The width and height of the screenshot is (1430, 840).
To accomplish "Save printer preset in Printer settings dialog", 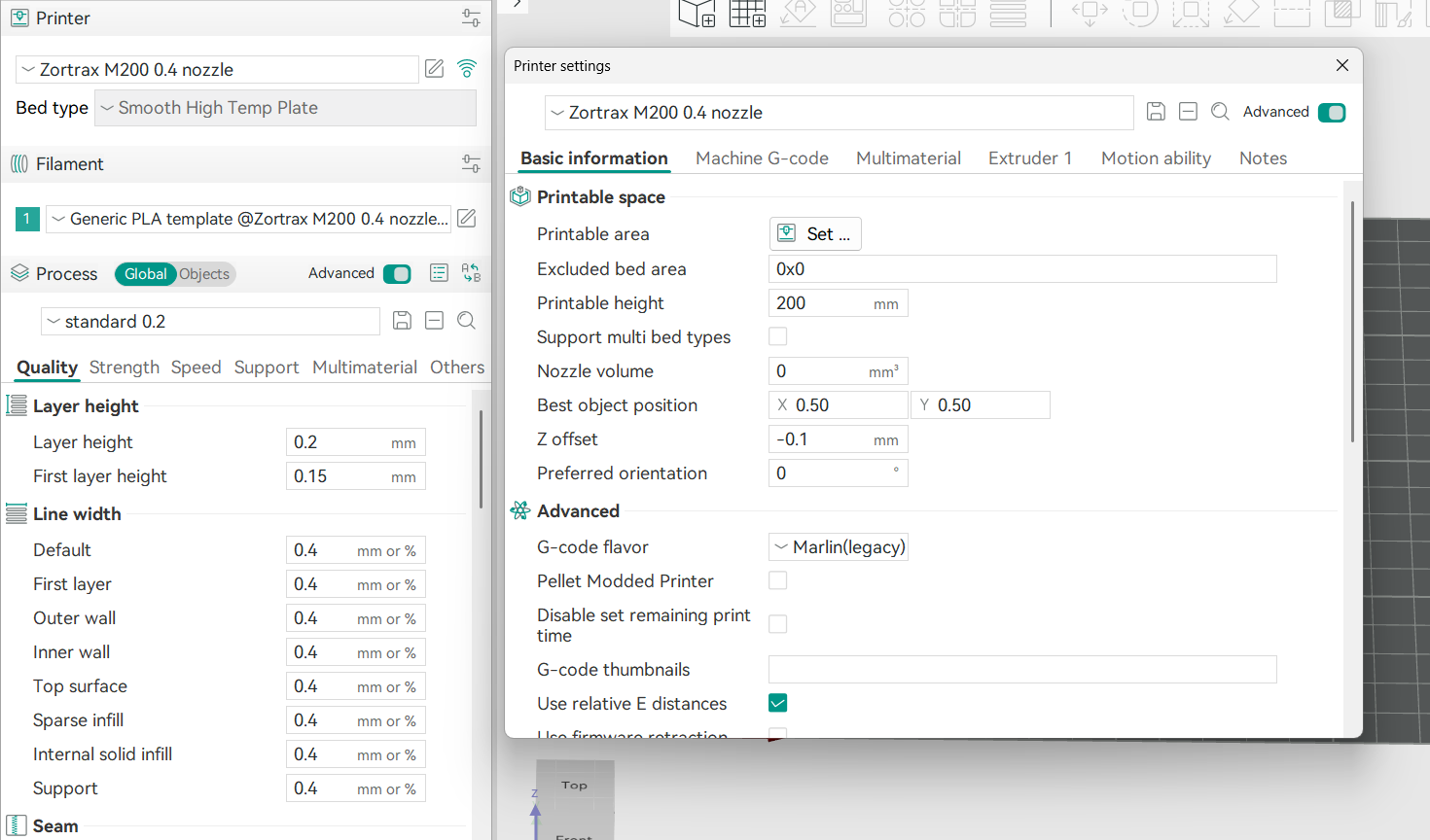I will pos(1156,112).
